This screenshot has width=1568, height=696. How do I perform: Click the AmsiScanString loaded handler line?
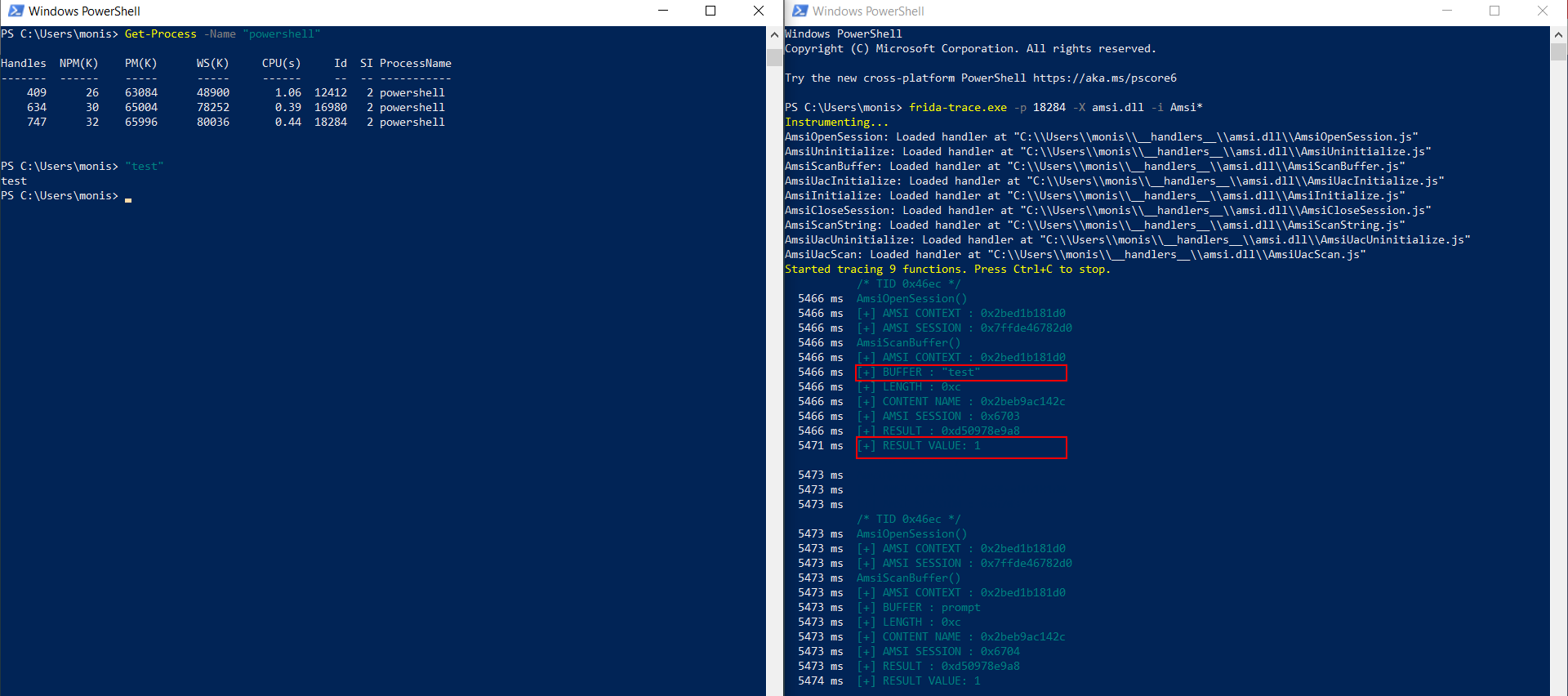click(1095, 225)
